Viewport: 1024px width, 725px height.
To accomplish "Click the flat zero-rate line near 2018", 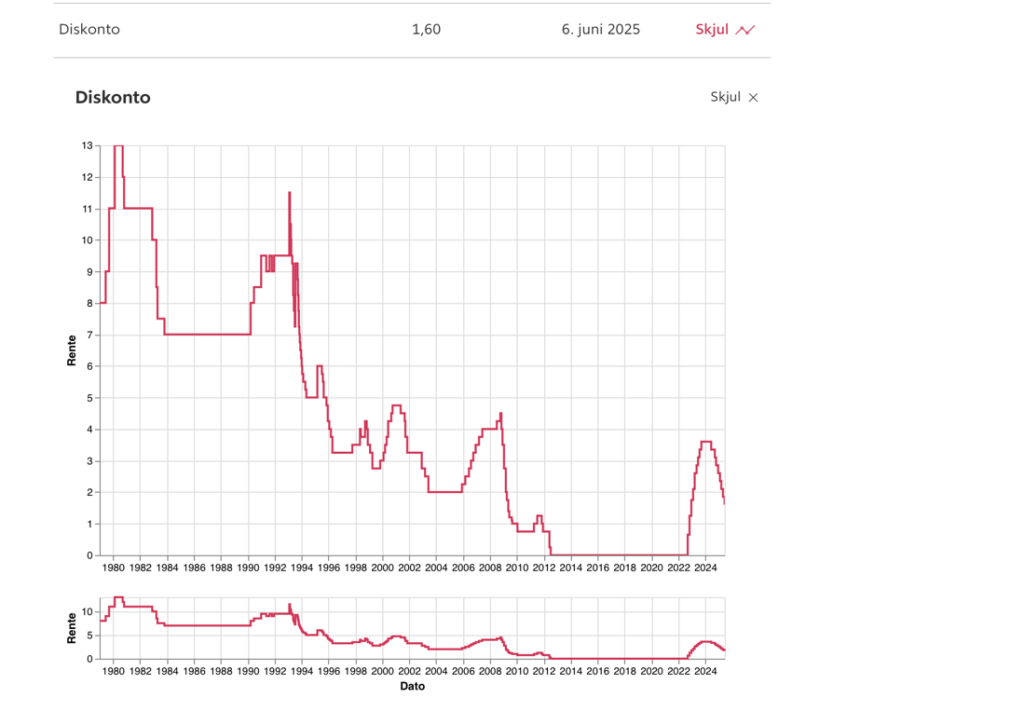I will pos(624,554).
